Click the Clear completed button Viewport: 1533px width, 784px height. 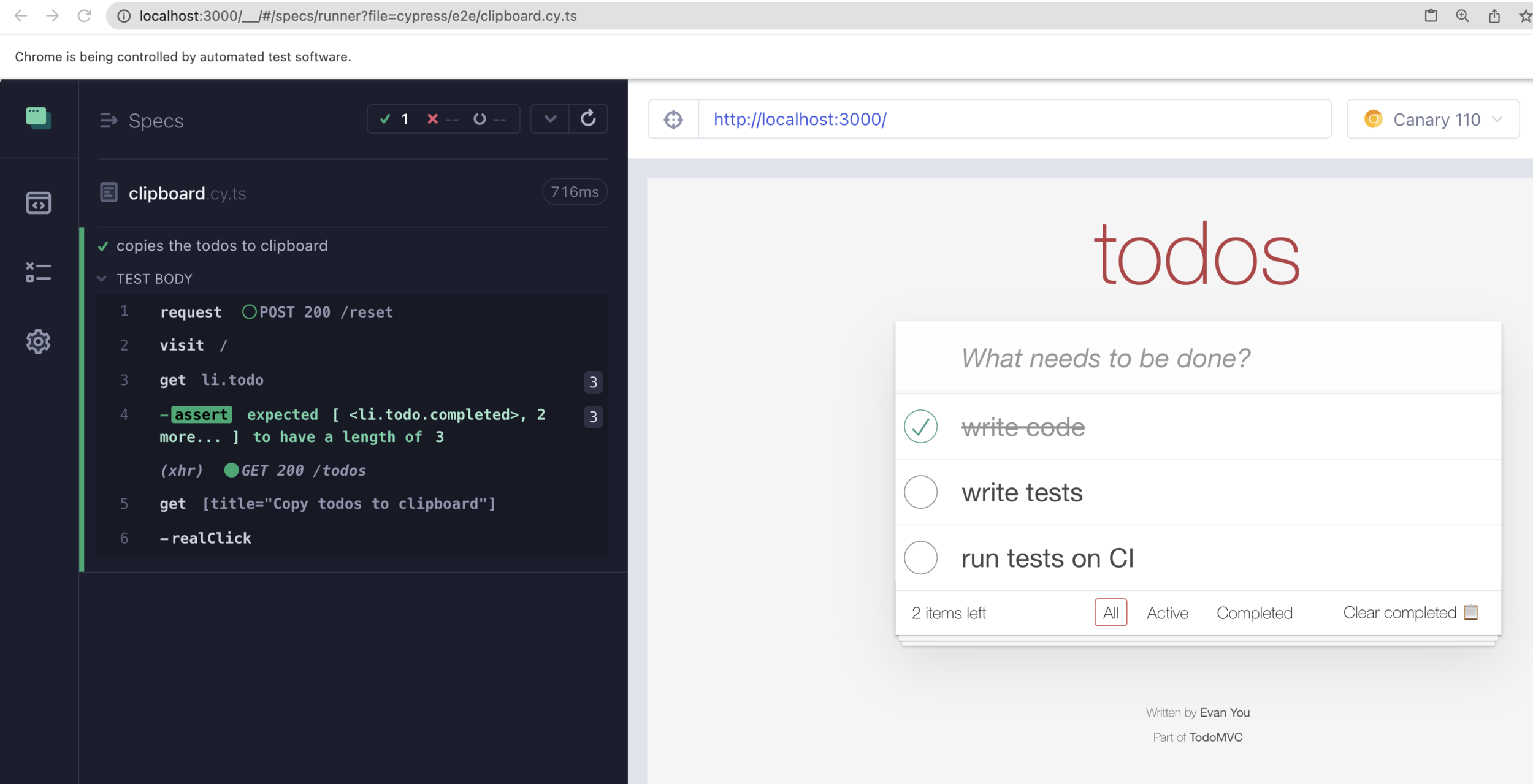tap(1399, 613)
